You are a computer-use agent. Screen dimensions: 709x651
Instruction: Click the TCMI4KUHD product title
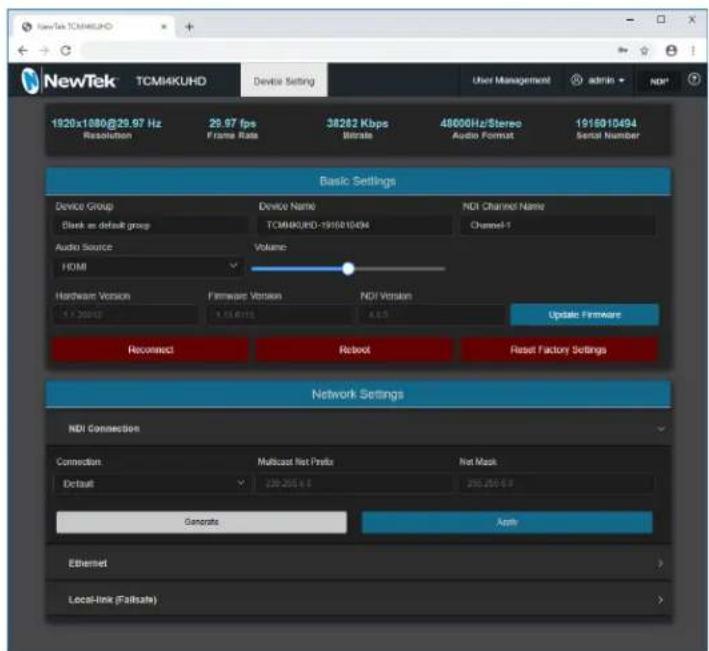tap(171, 81)
